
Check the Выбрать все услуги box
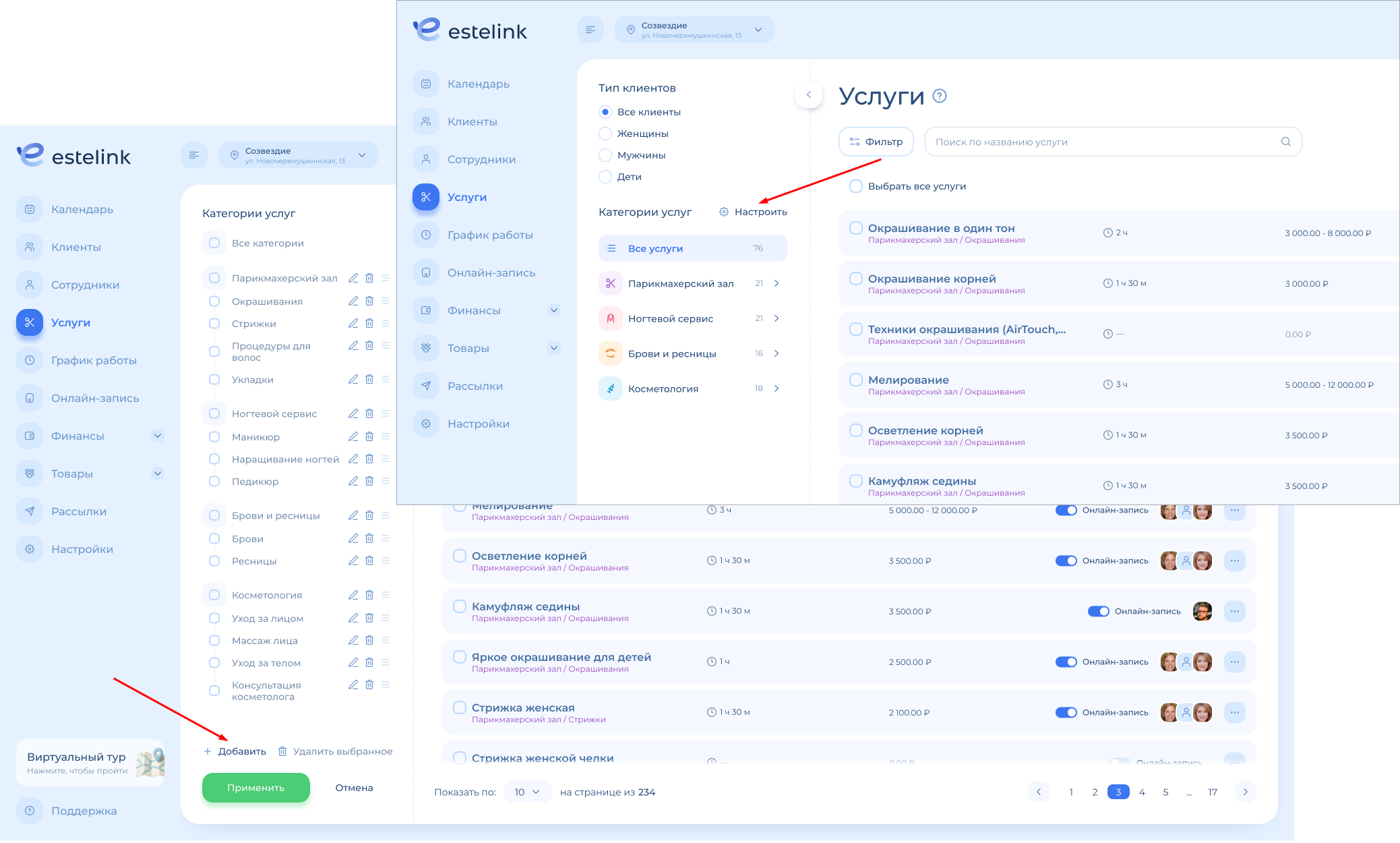(856, 186)
